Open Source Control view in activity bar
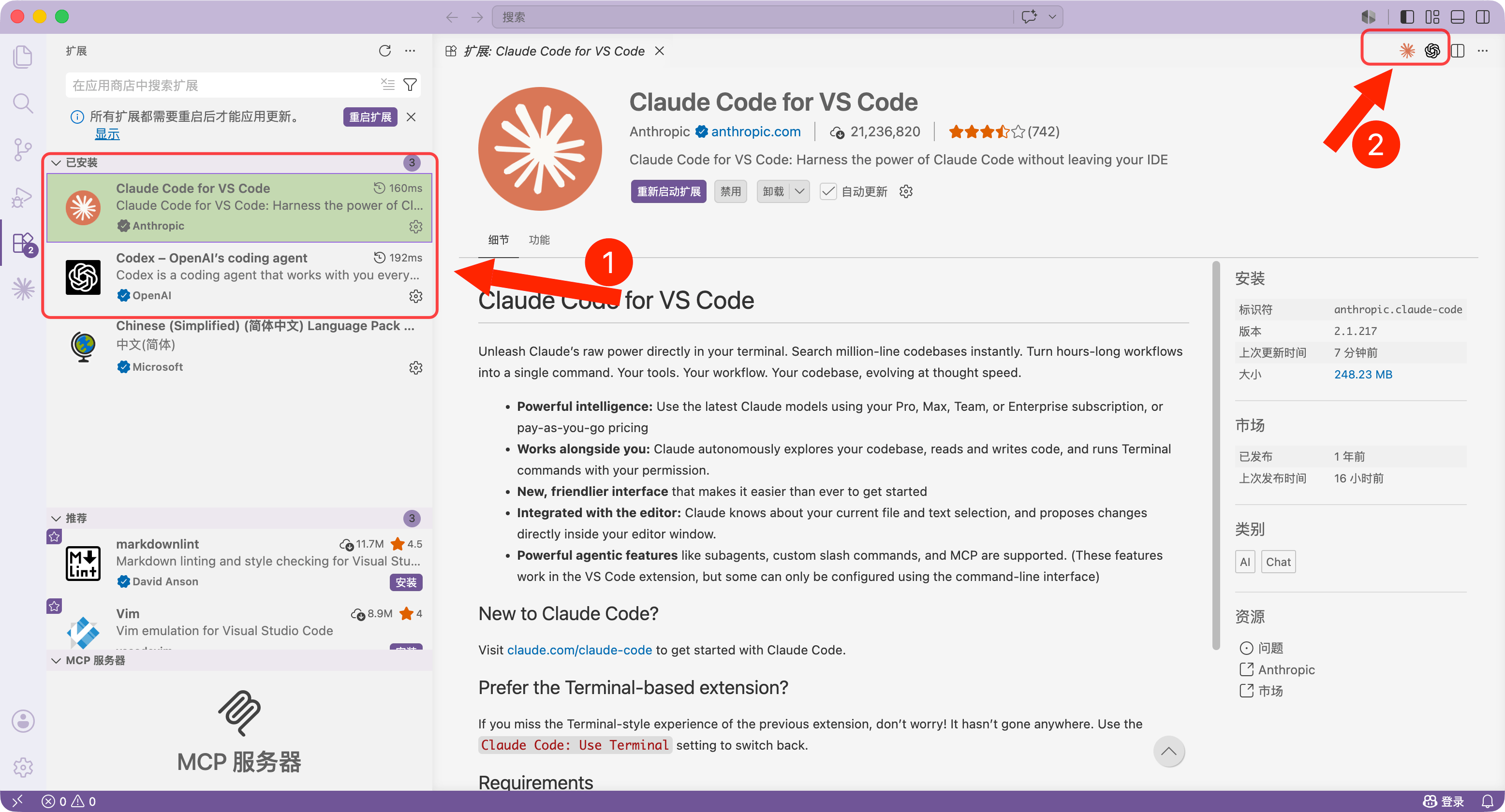Viewport: 1505px width, 812px height. click(x=23, y=150)
